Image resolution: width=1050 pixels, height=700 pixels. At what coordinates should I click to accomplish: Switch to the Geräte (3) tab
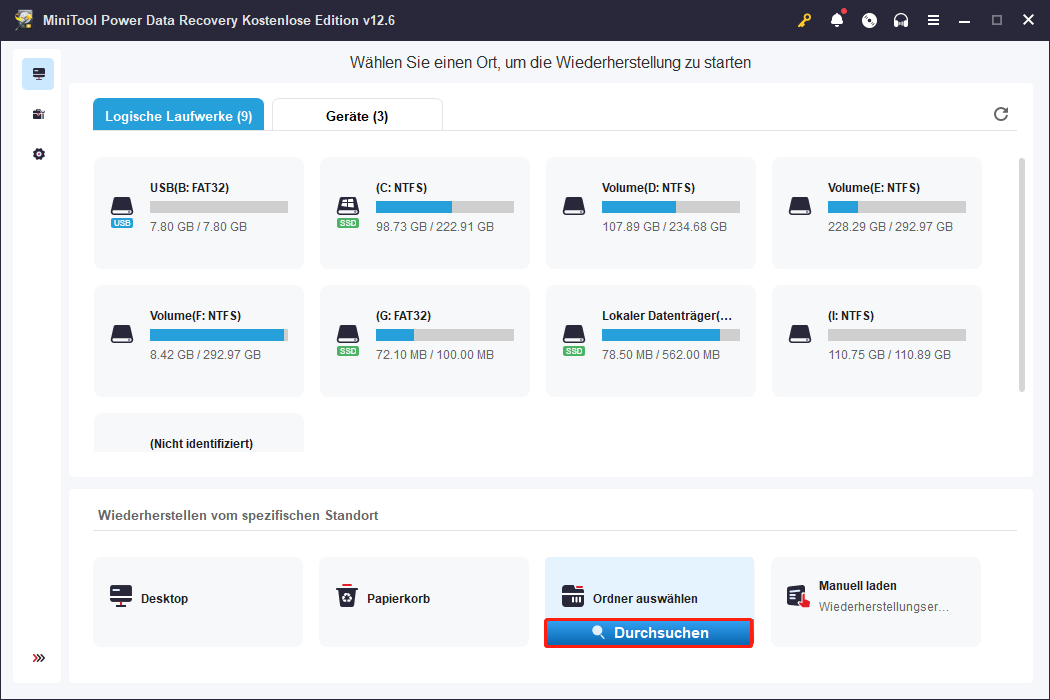pyautogui.click(x=357, y=116)
